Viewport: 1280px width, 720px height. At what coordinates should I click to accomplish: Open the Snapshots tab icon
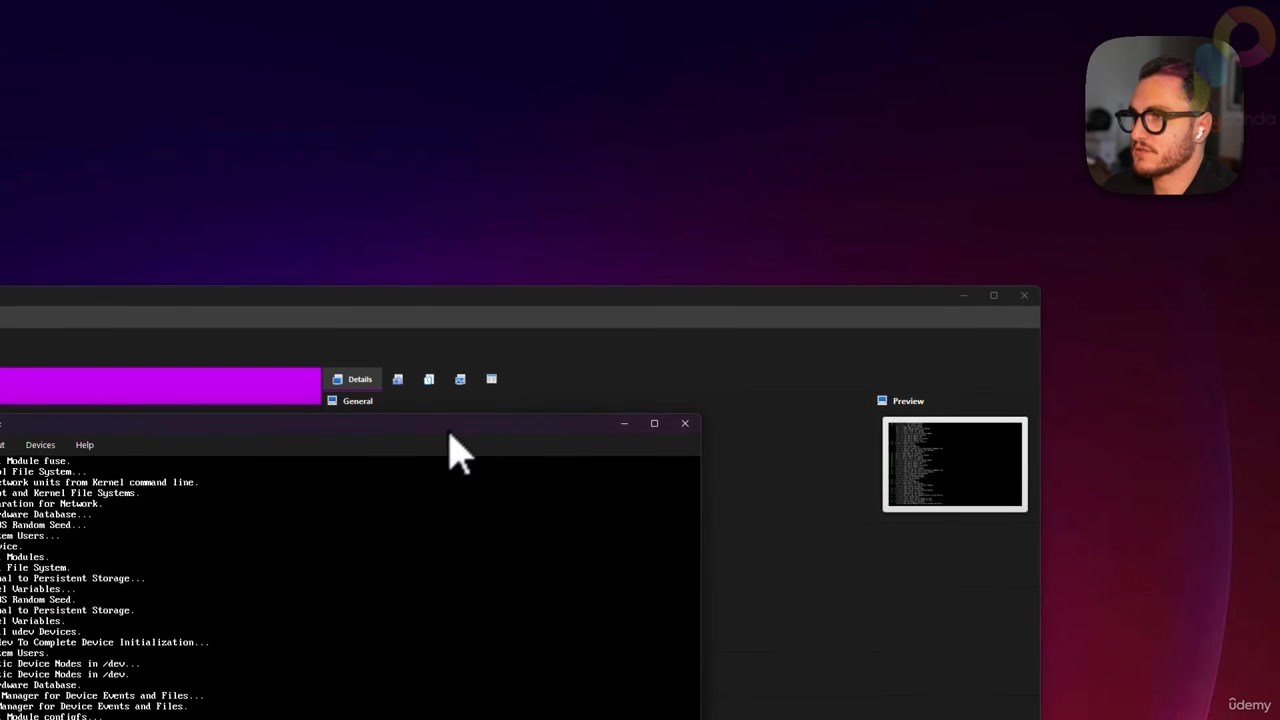click(x=398, y=379)
